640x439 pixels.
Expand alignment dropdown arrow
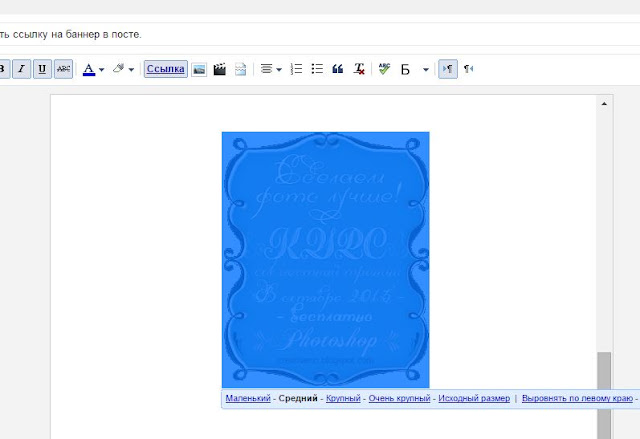279,70
